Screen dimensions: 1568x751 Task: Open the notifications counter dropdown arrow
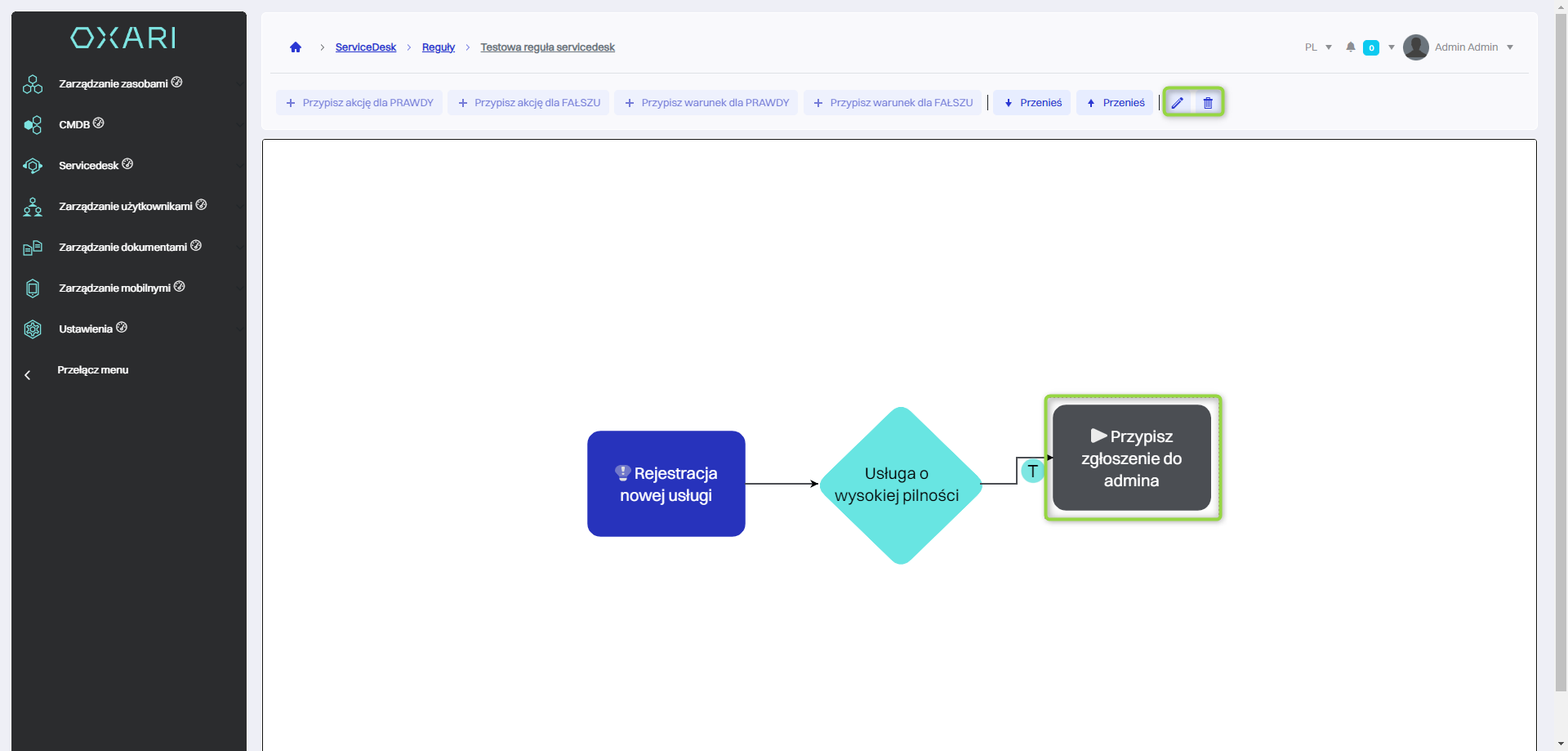(x=1392, y=47)
